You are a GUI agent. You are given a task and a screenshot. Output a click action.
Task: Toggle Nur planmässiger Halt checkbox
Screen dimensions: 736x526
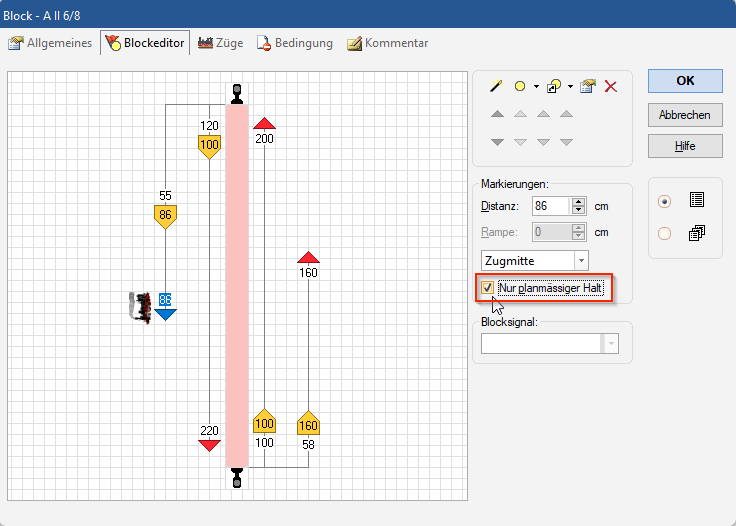point(488,288)
